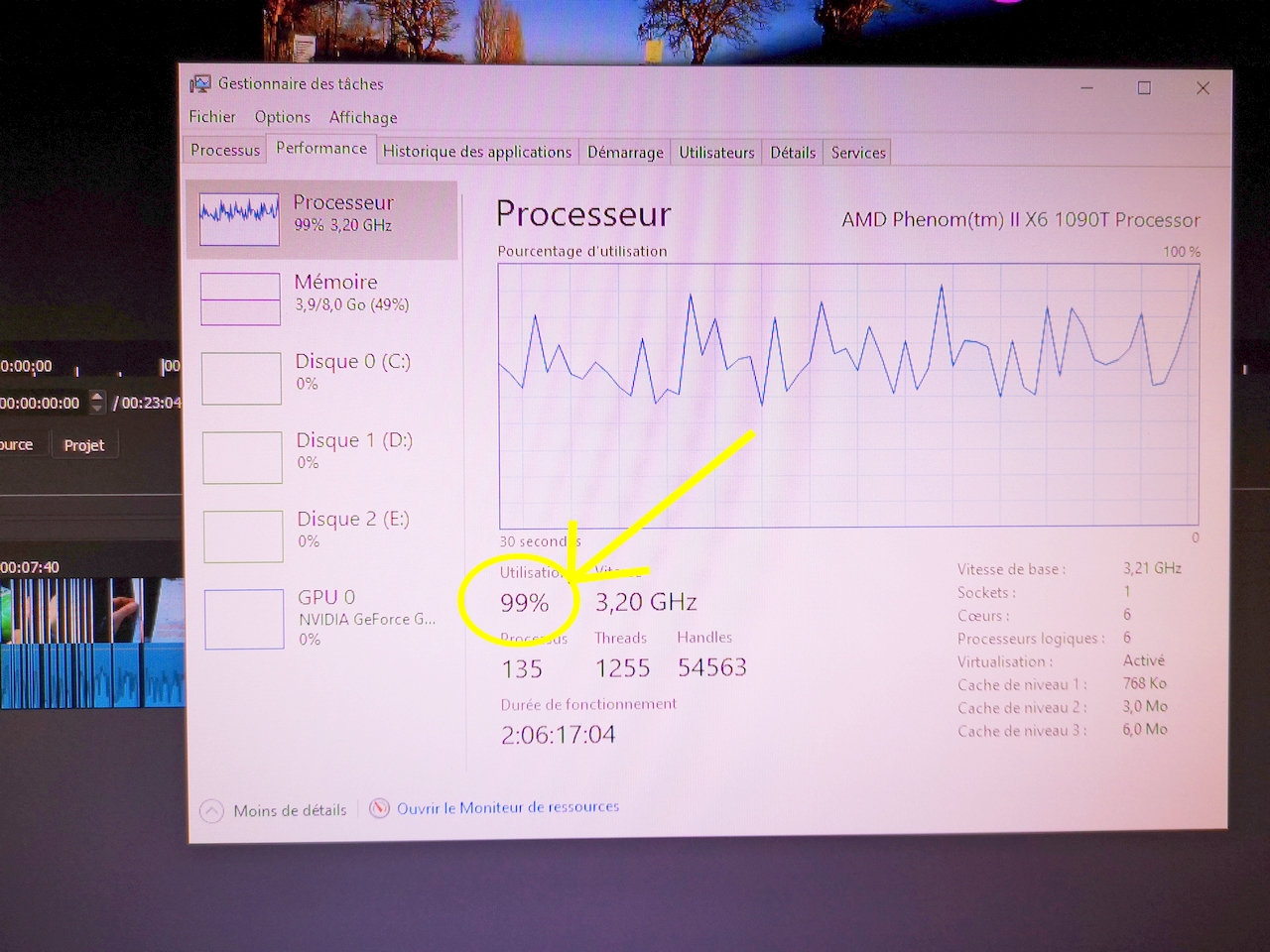Image resolution: width=1270 pixels, height=952 pixels.
Task: Switch to the Détails tab
Action: 793,153
